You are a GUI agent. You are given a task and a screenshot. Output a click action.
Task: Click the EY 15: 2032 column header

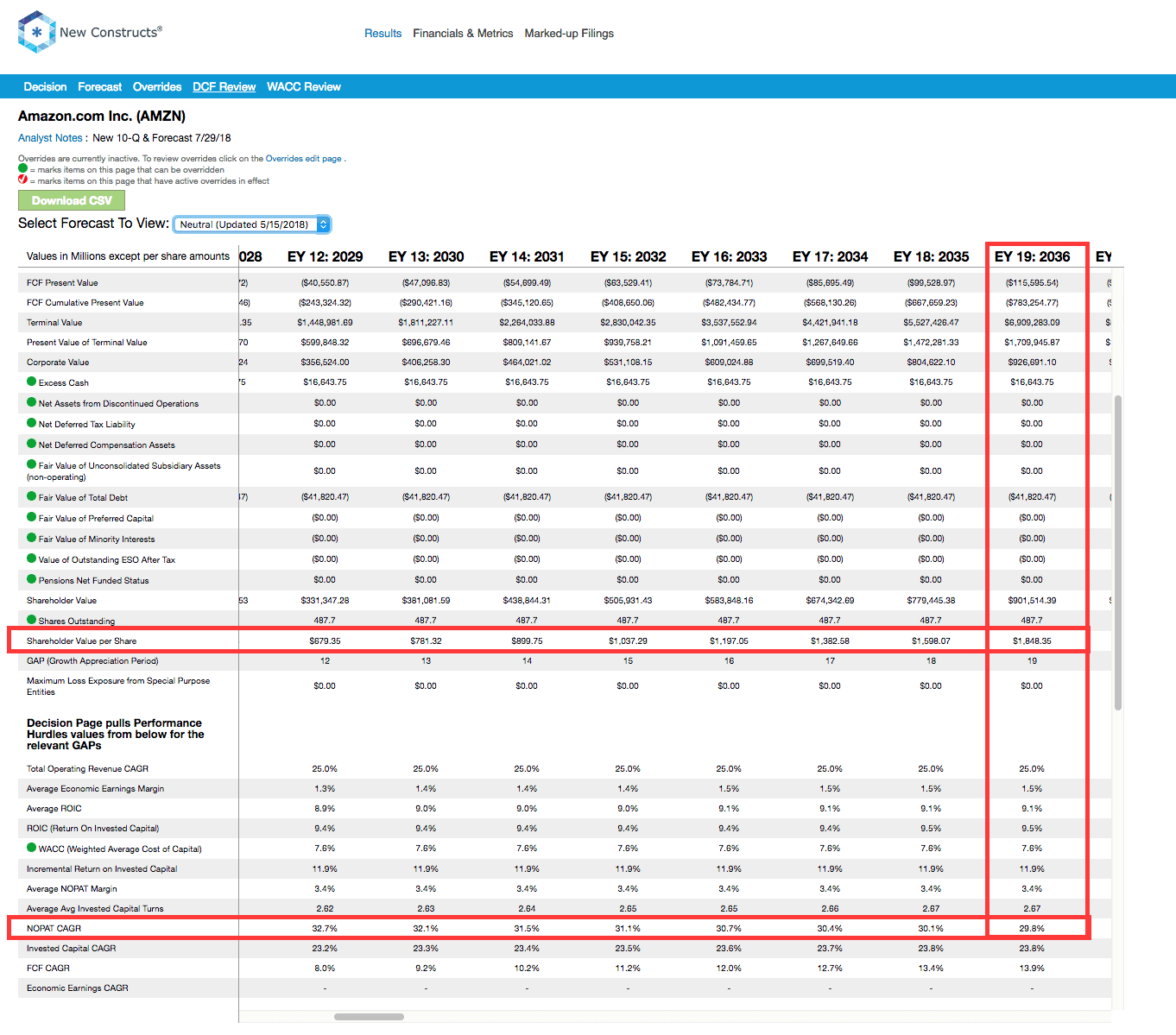(x=628, y=256)
